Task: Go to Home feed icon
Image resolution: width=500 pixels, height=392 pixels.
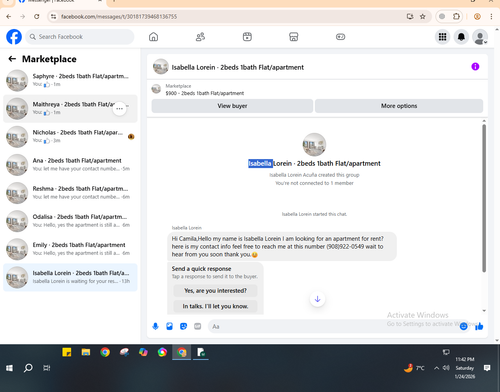Action: click(153, 37)
